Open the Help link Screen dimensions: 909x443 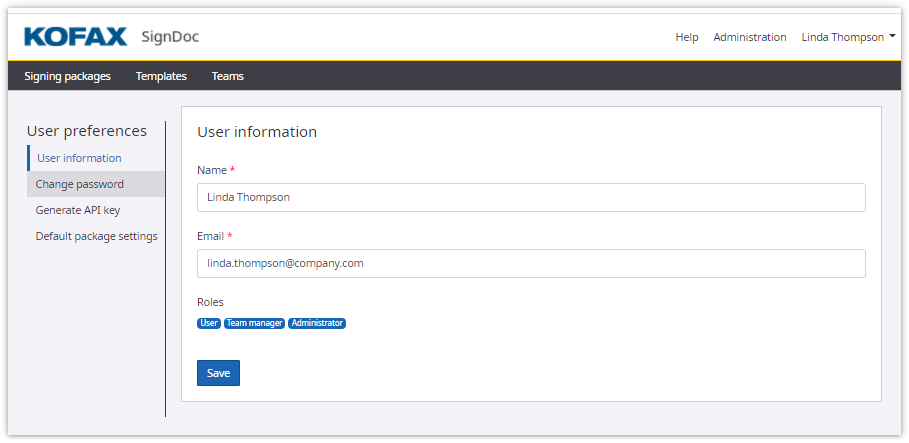[x=687, y=37]
